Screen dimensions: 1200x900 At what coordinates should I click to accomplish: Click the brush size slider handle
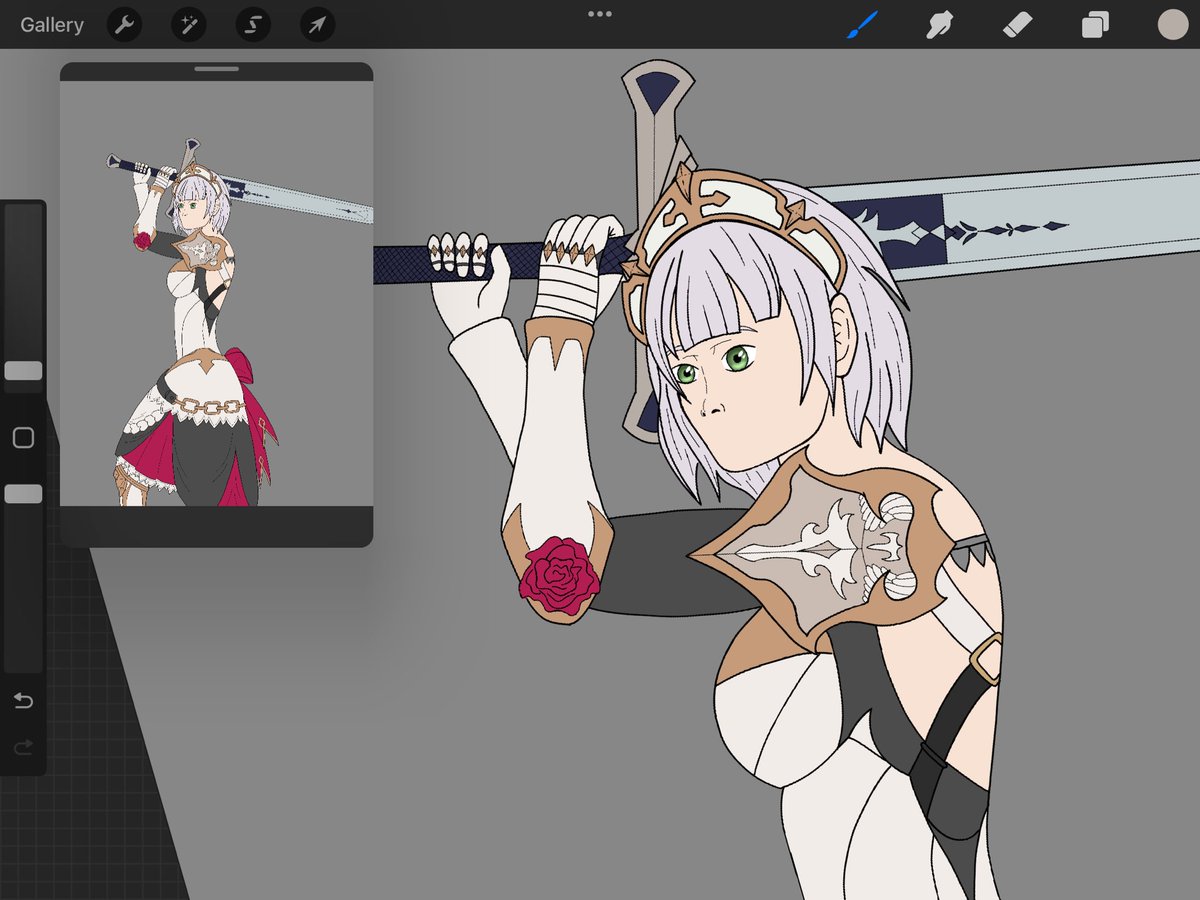(23, 371)
